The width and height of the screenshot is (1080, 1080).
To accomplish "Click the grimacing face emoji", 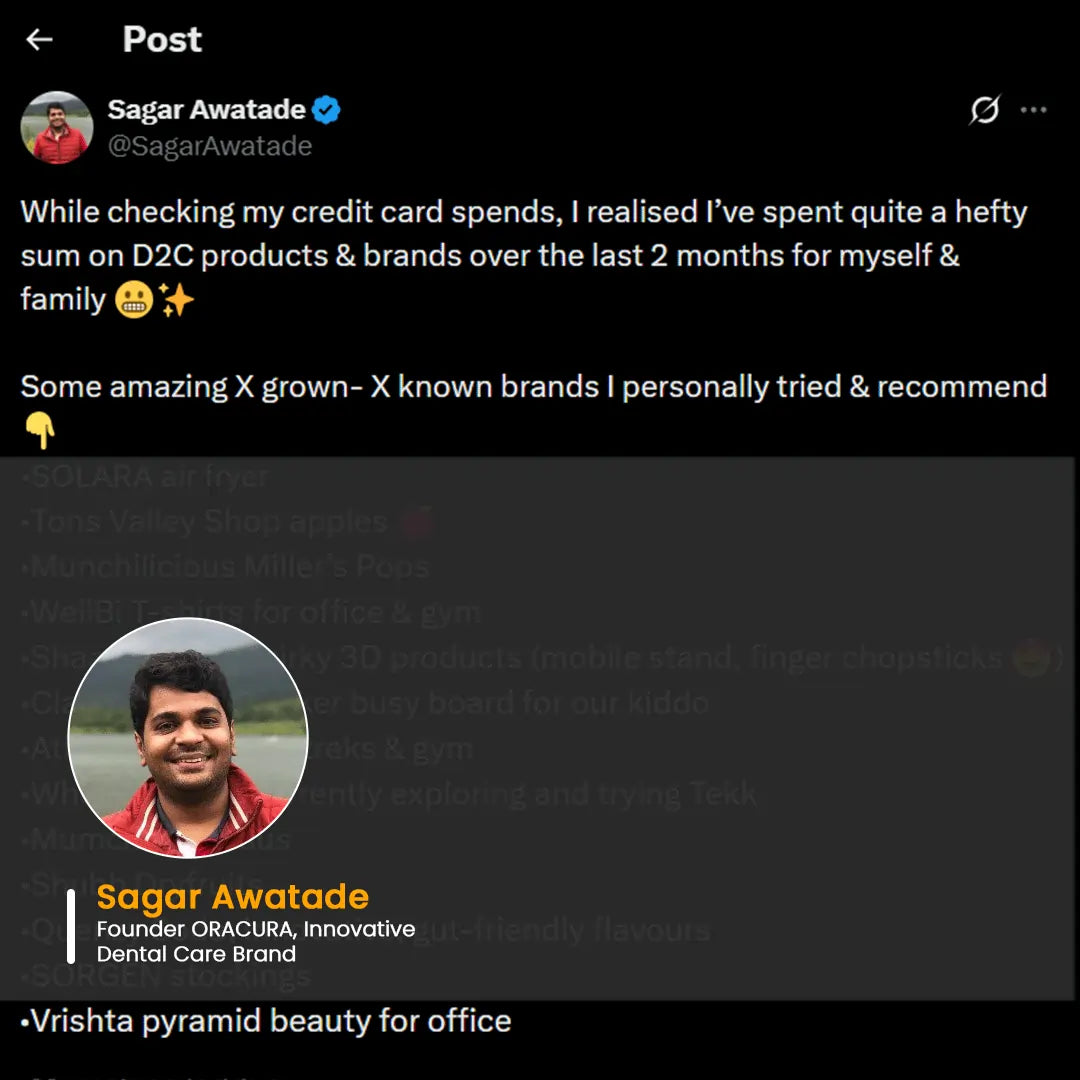I will click(x=133, y=300).
